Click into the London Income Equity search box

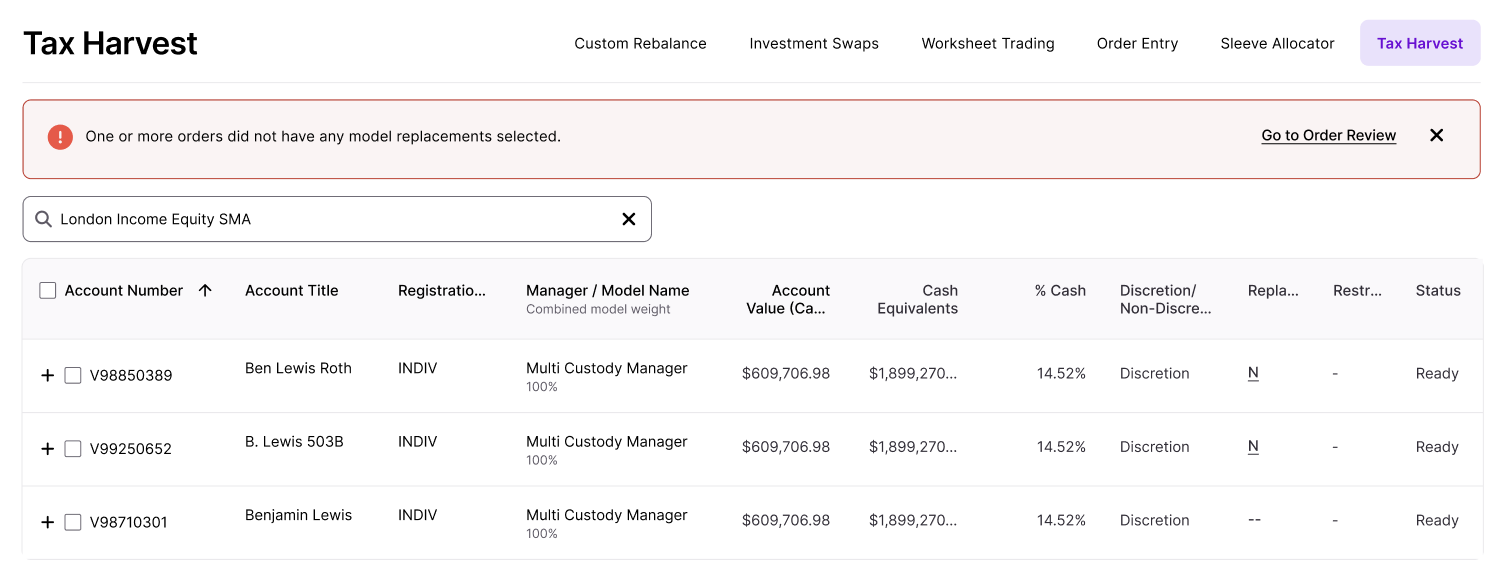pyautogui.click(x=330, y=219)
